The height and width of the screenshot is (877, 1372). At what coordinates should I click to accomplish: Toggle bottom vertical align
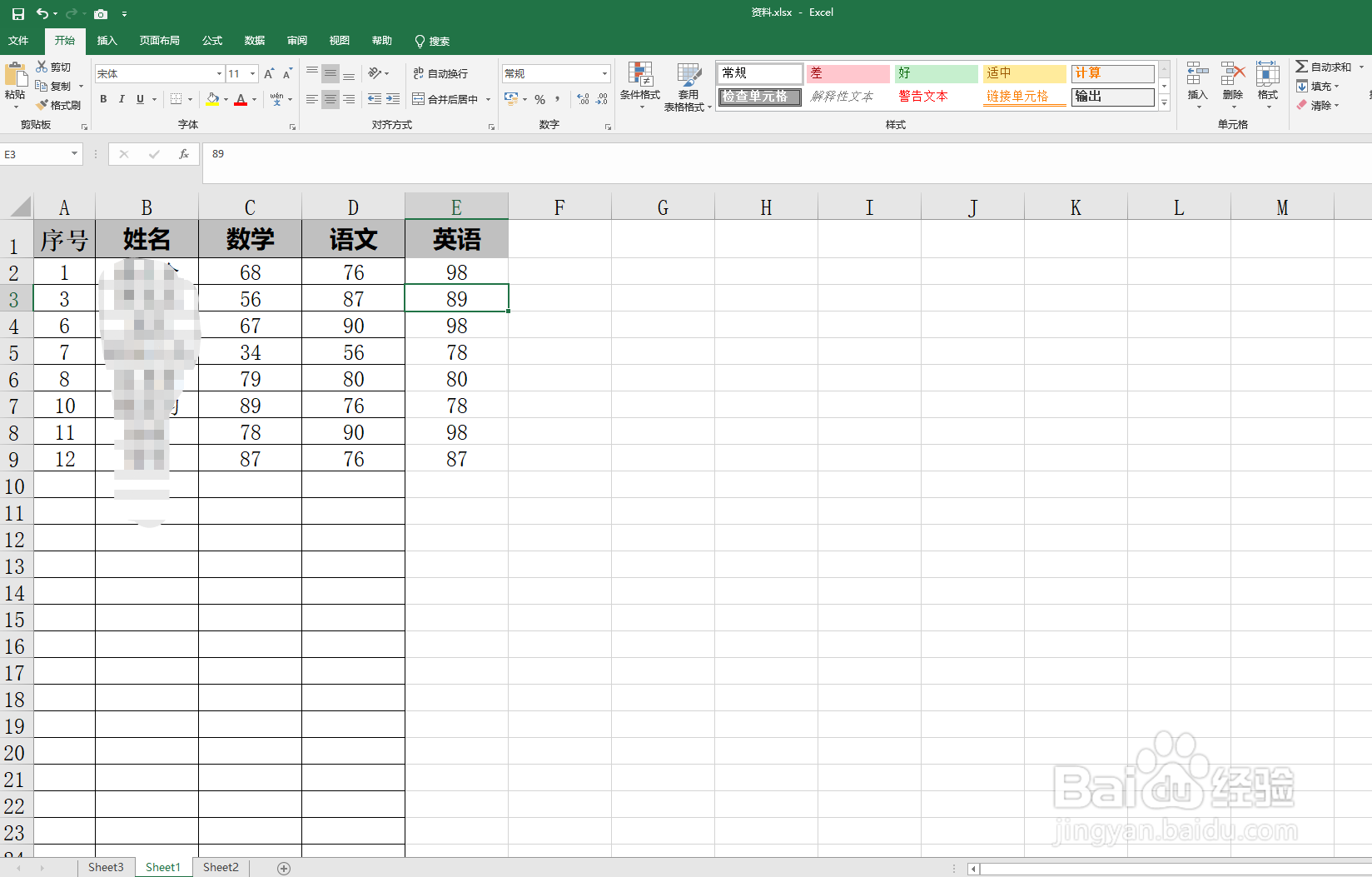pos(349,73)
